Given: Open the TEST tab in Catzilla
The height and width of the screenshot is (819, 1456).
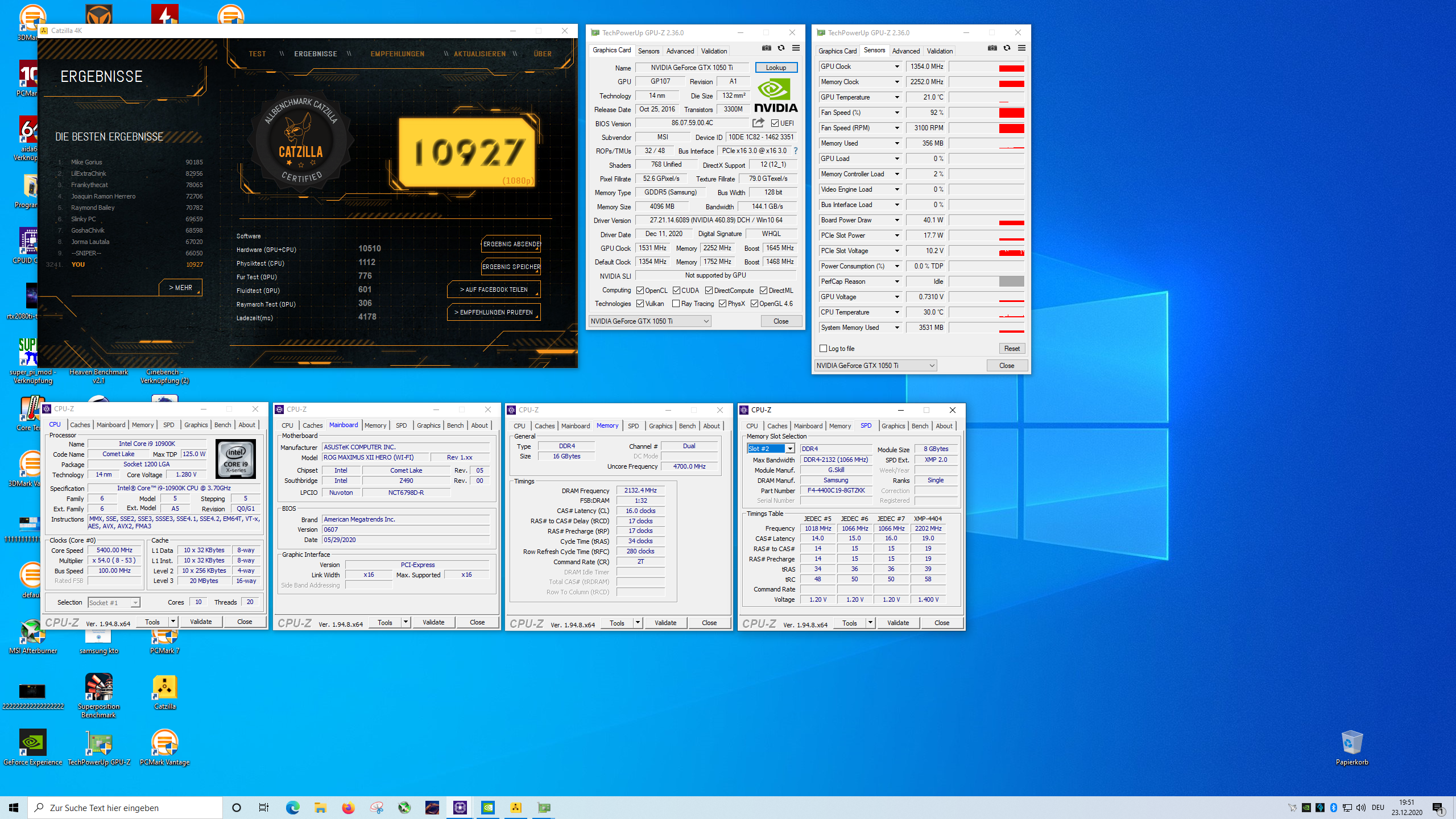Looking at the screenshot, I should [257, 54].
